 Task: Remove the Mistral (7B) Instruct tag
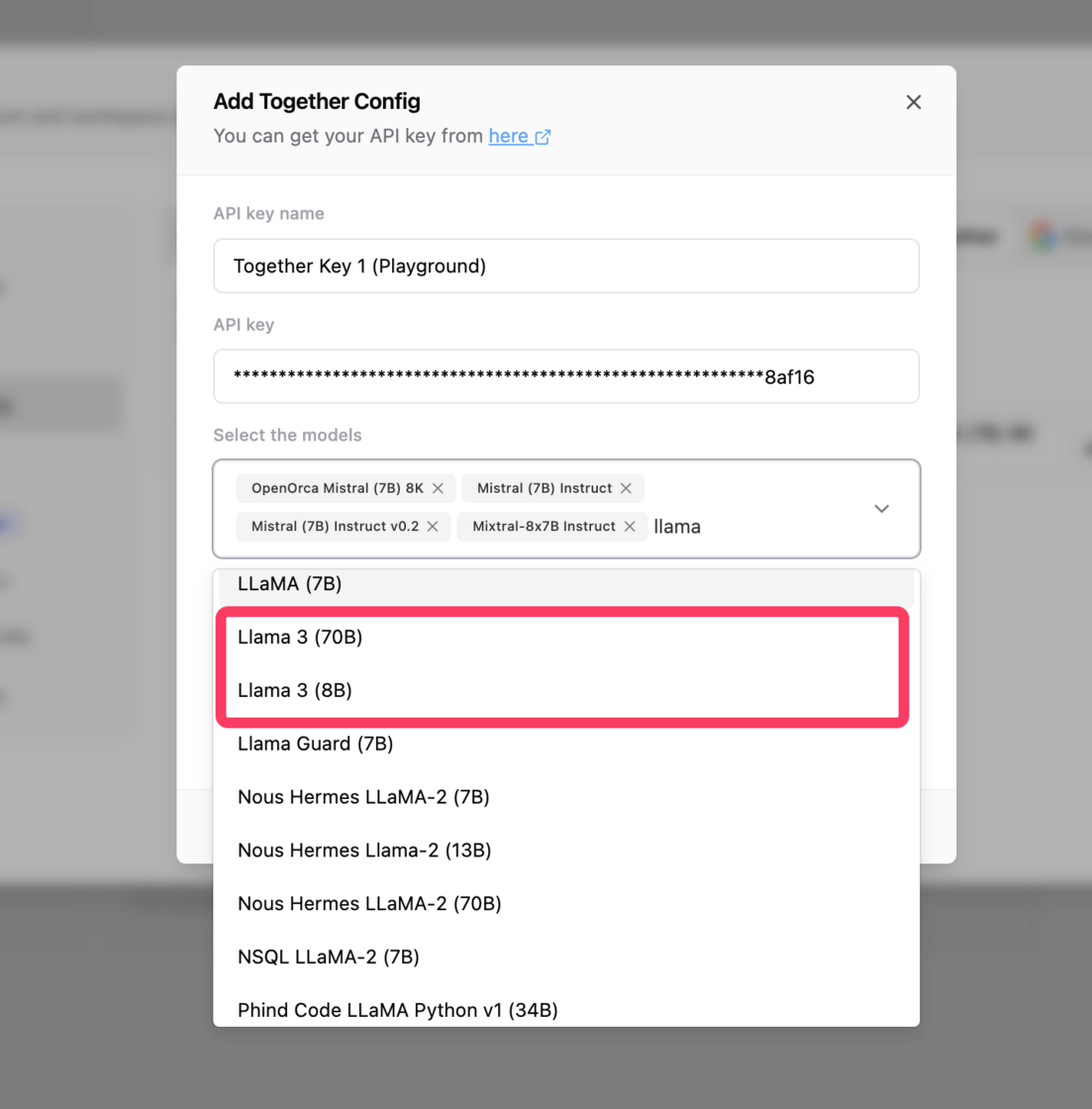(x=626, y=489)
